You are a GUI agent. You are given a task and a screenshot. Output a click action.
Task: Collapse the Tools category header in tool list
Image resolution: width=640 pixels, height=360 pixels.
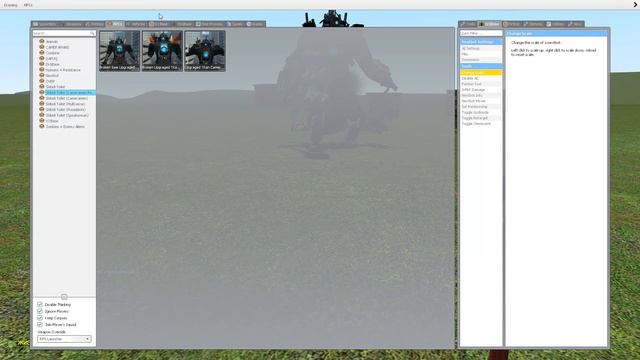481,66
